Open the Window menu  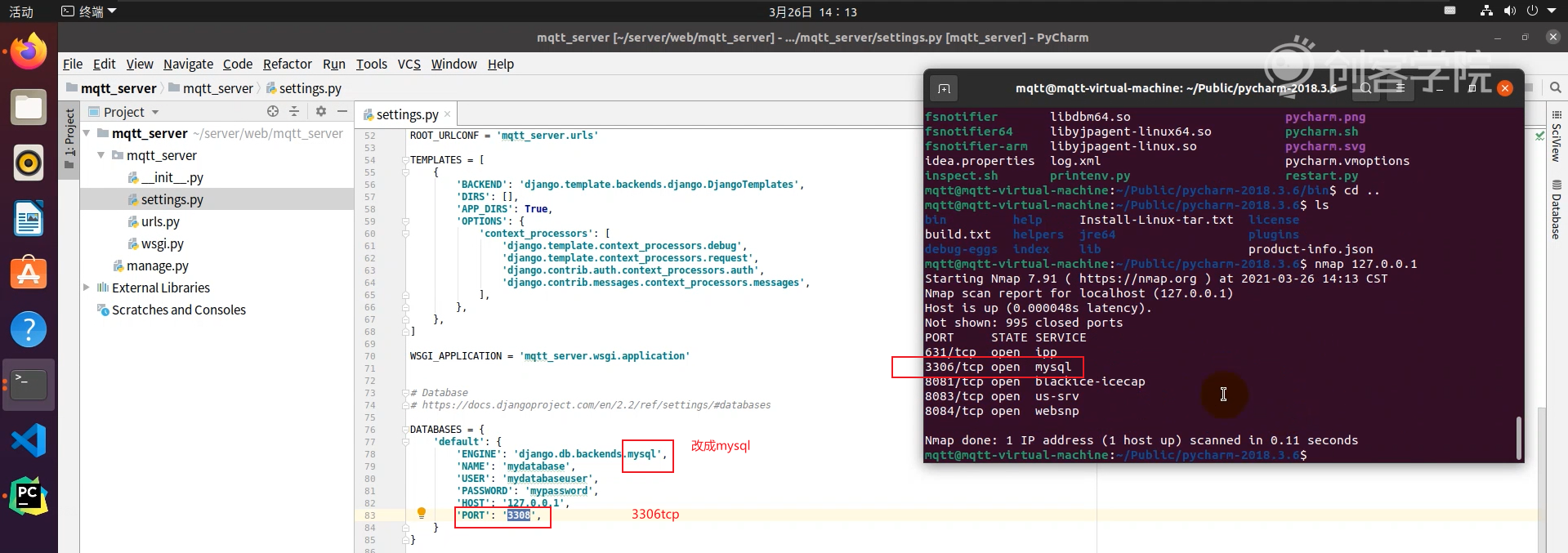pos(453,64)
